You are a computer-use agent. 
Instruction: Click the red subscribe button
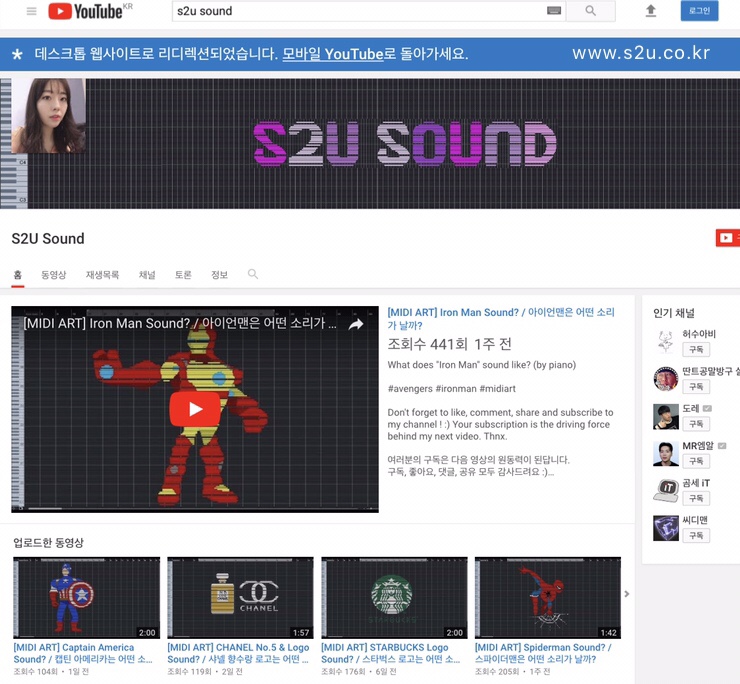tap(728, 238)
